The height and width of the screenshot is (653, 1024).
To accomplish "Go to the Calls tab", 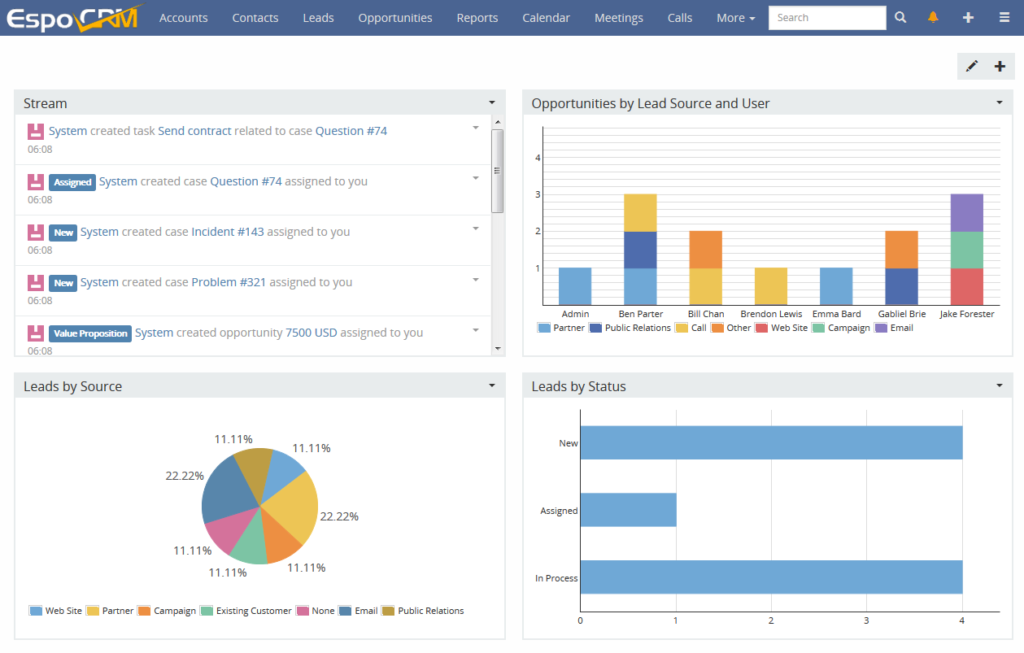I will [680, 18].
